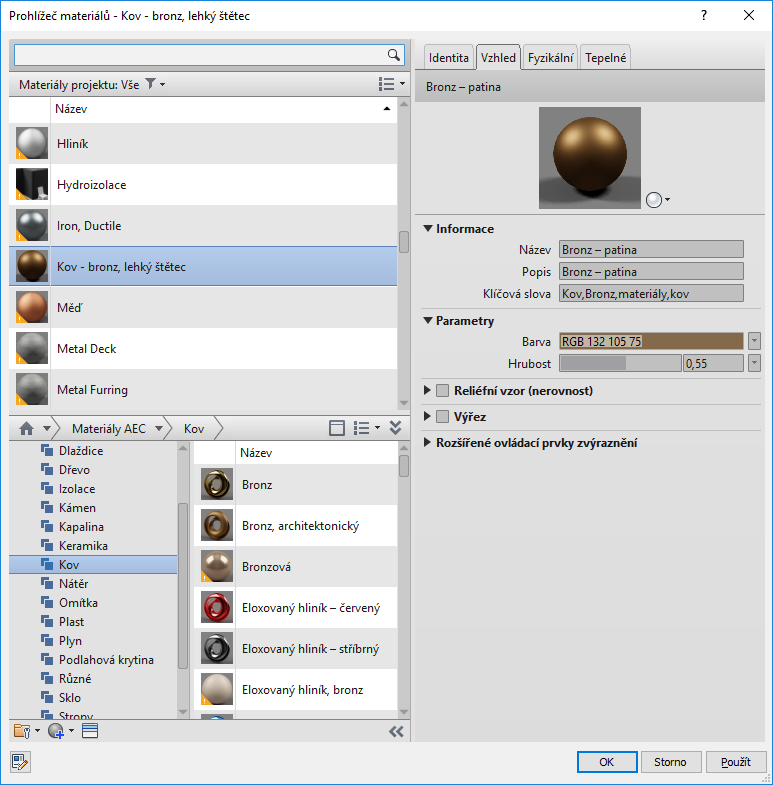Select Metal Deck material row
Image resolution: width=773 pixels, height=785 pixels.
(203, 348)
